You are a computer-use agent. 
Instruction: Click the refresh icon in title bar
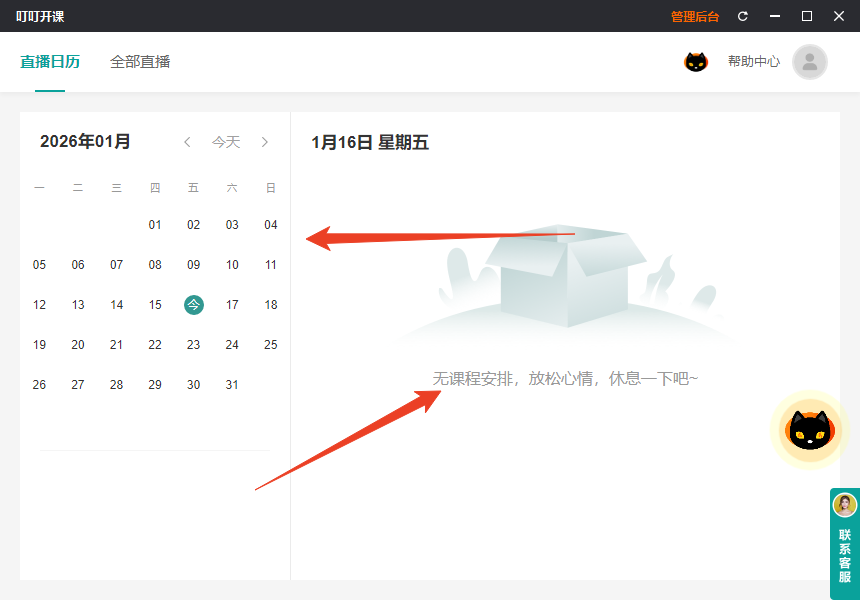pyautogui.click(x=743, y=16)
